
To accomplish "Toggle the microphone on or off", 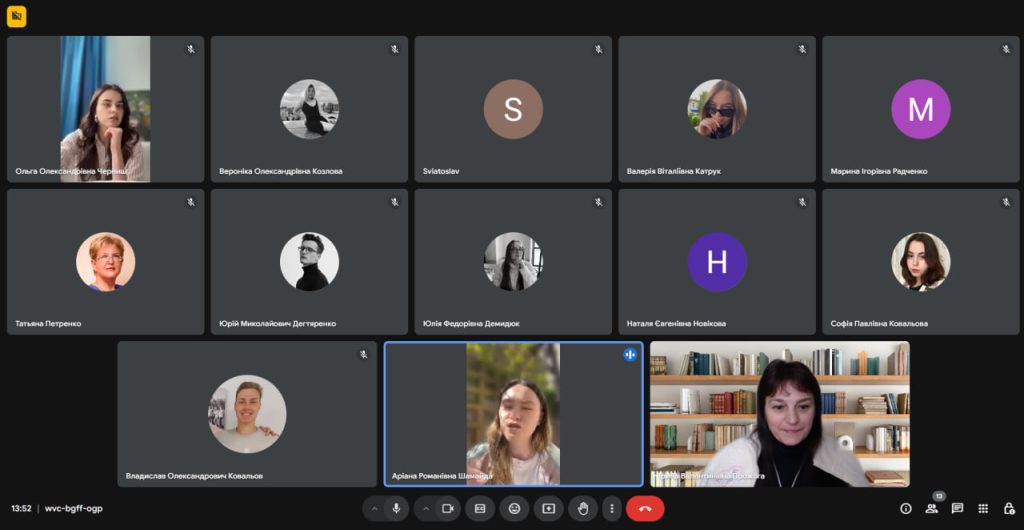I will [396, 508].
